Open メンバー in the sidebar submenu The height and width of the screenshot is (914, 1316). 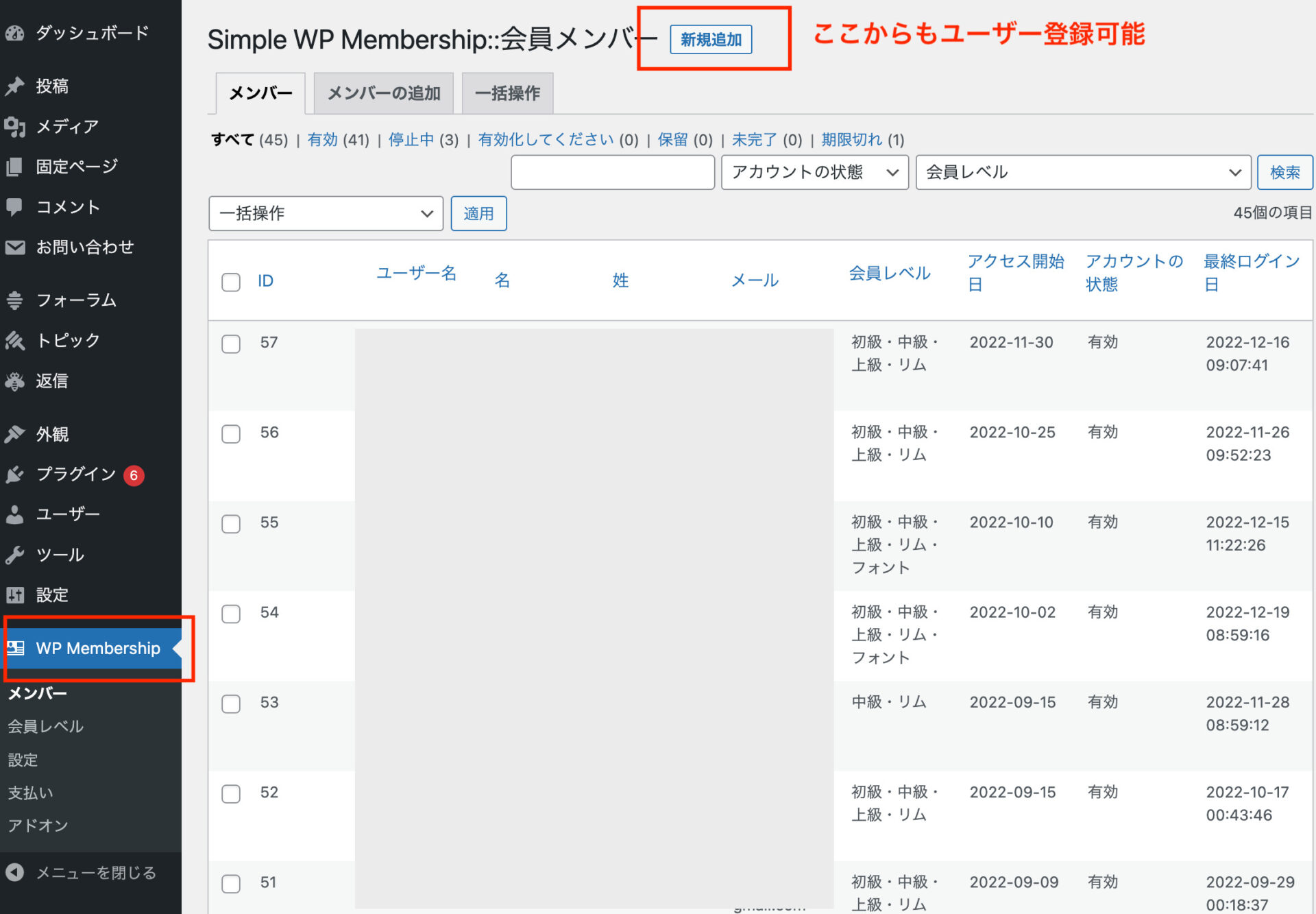click(37, 693)
